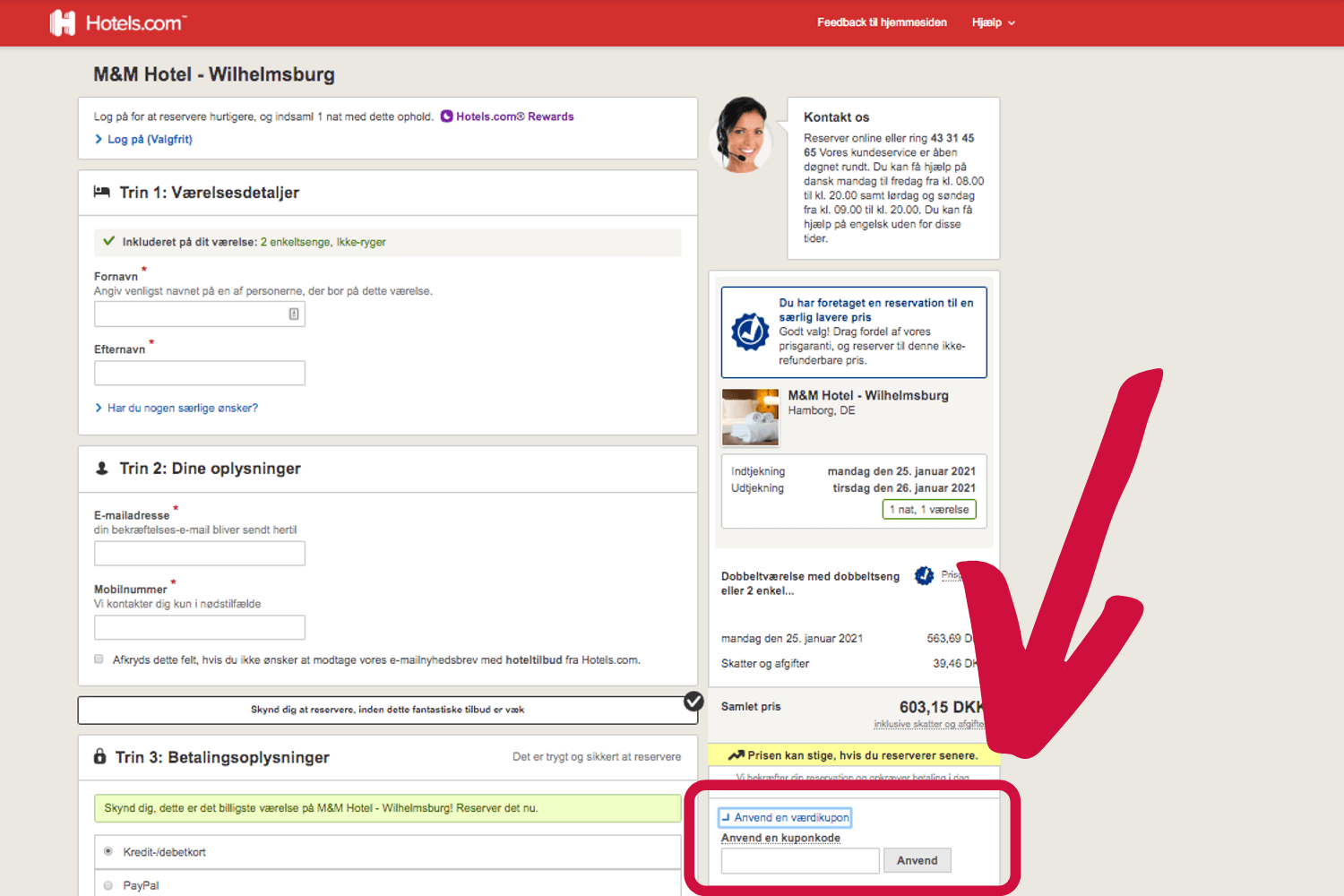Click the Anvend coupon button
This screenshot has width=1344, height=896.
(x=917, y=859)
